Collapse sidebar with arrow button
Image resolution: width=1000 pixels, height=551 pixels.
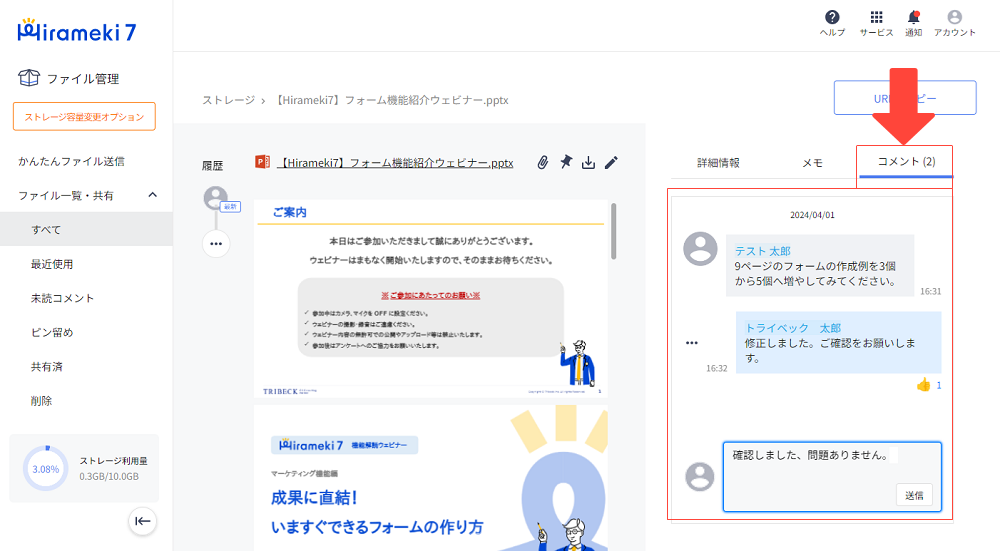click(142, 521)
